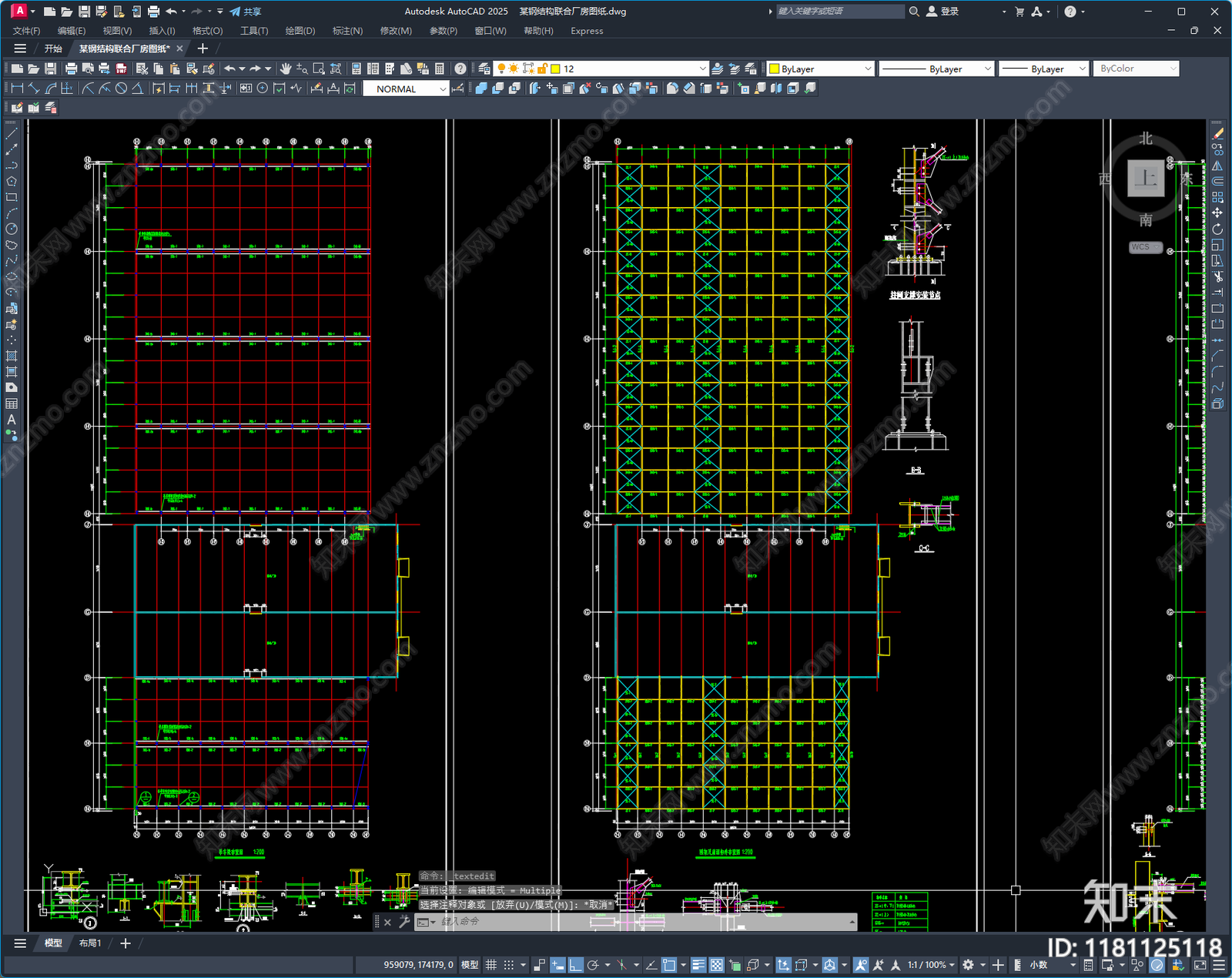
Task: Open the Help question mark toolbar icon
Action: [460, 69]
